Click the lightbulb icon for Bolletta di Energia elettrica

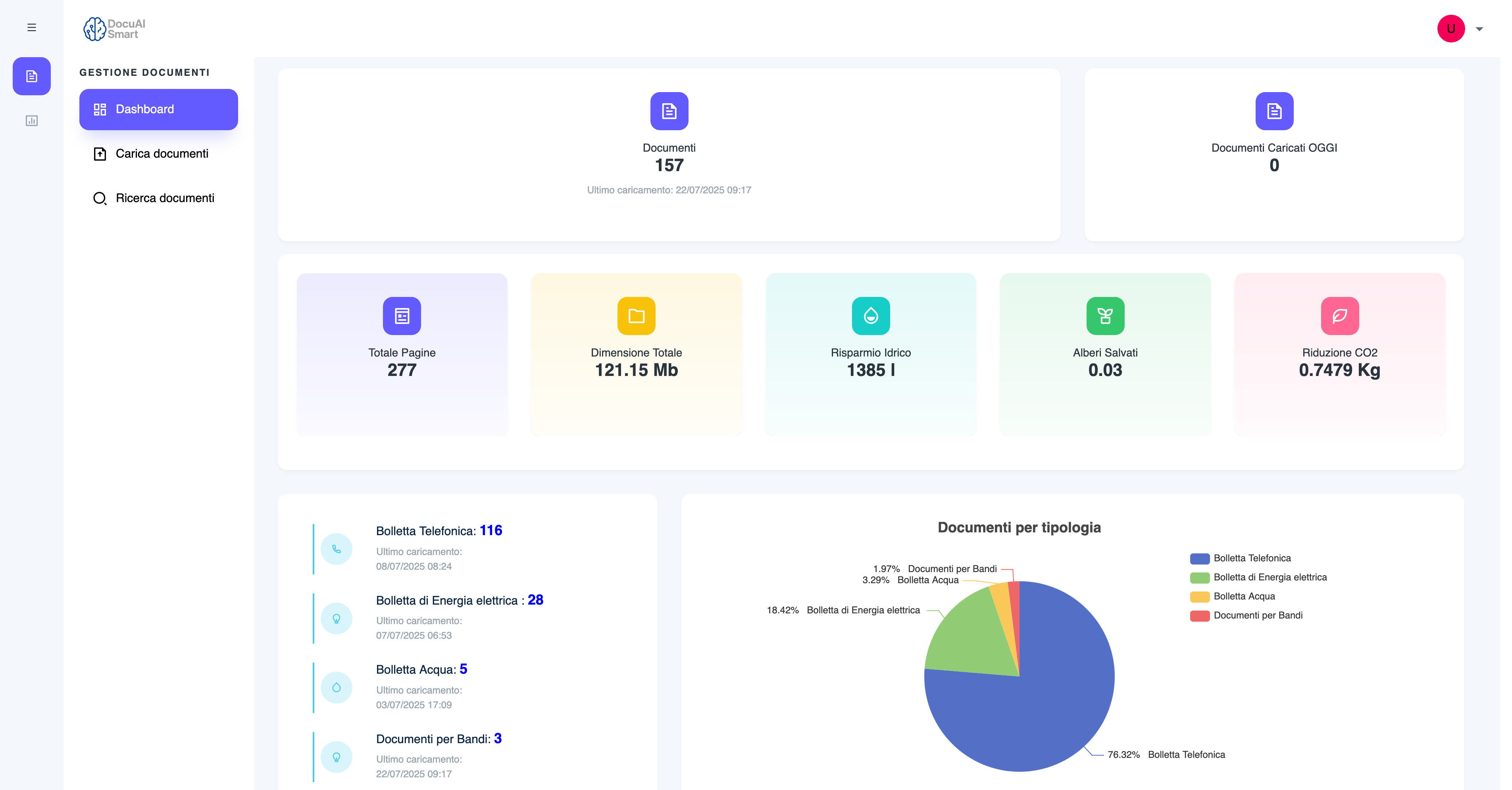pos(337,618)
